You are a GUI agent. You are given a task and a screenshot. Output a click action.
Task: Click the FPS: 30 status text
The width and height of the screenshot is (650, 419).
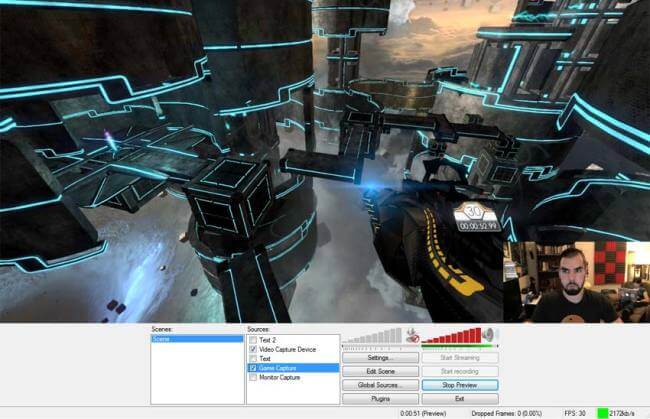coord(575,413)
